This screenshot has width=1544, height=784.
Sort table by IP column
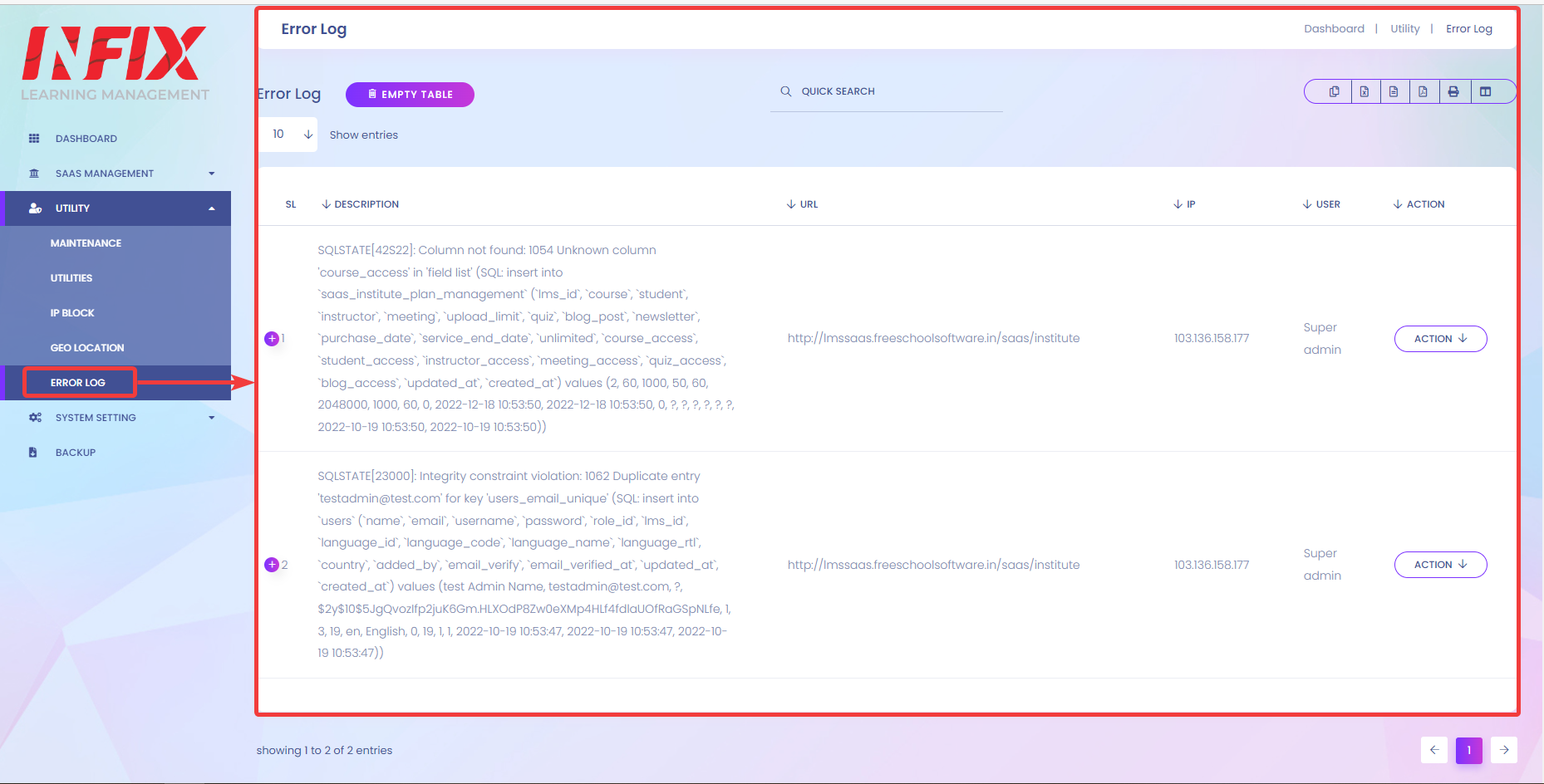coord(1185,204)
